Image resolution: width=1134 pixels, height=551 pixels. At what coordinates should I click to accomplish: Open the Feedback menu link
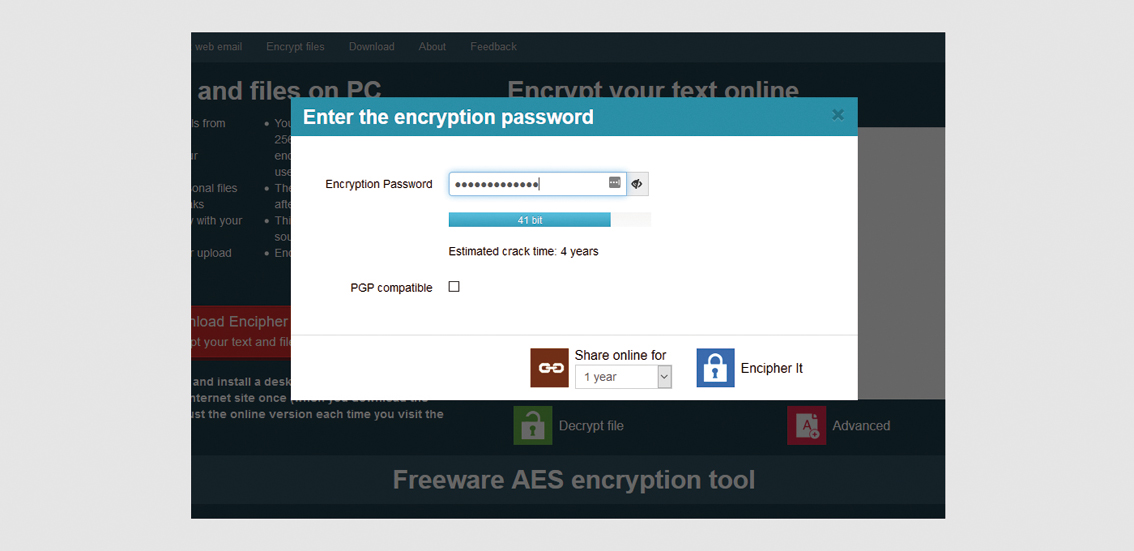click(493, 46)
